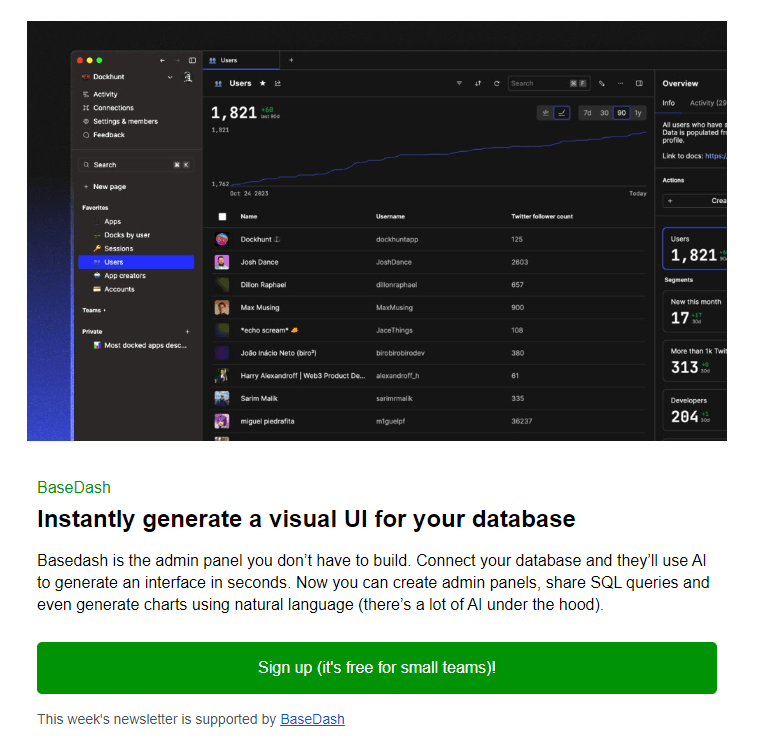
Task: Select App creators in Favorites
Action: (125, 276)
